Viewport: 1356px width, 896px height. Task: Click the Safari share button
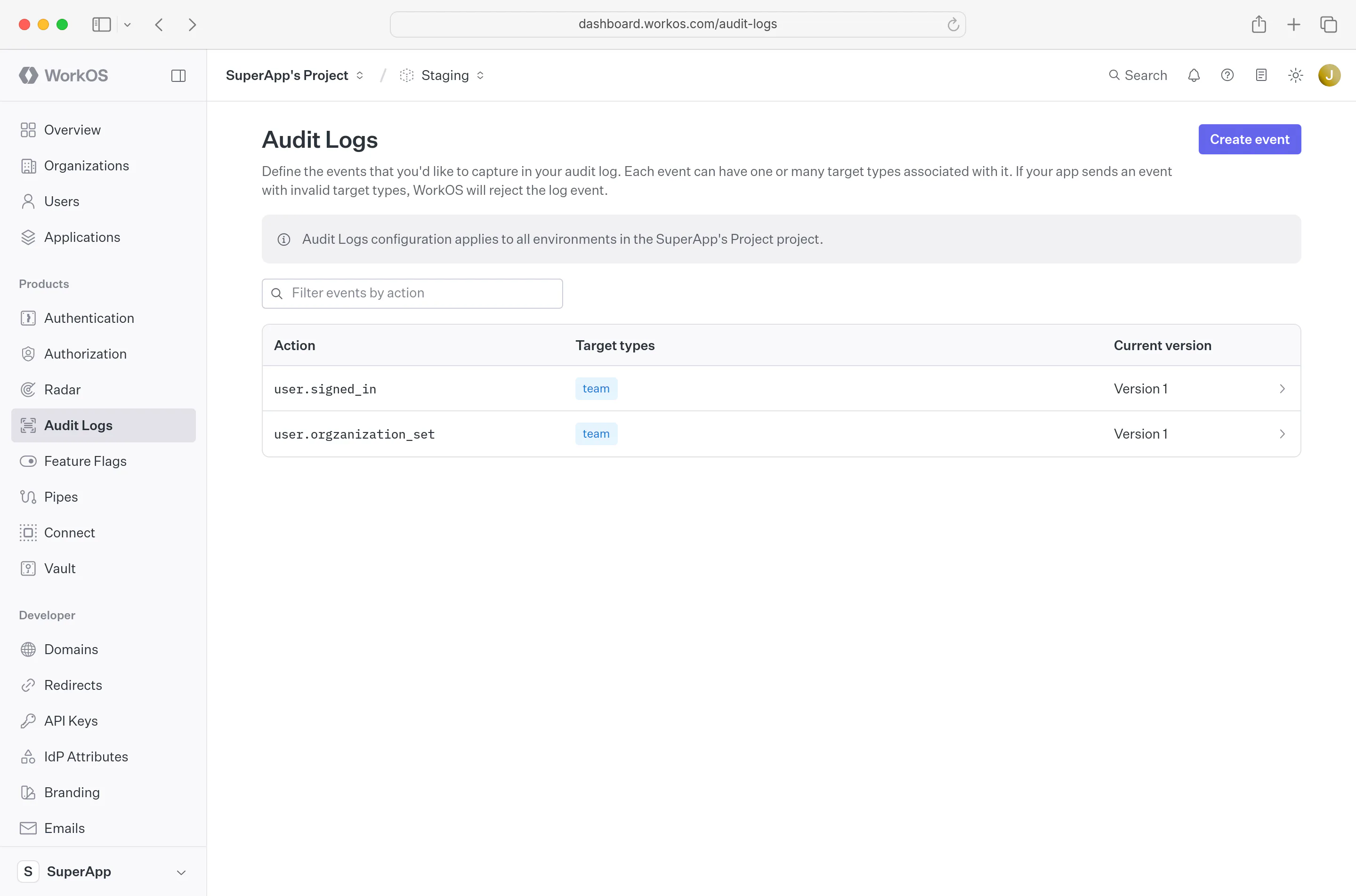tap(1259, 24)
